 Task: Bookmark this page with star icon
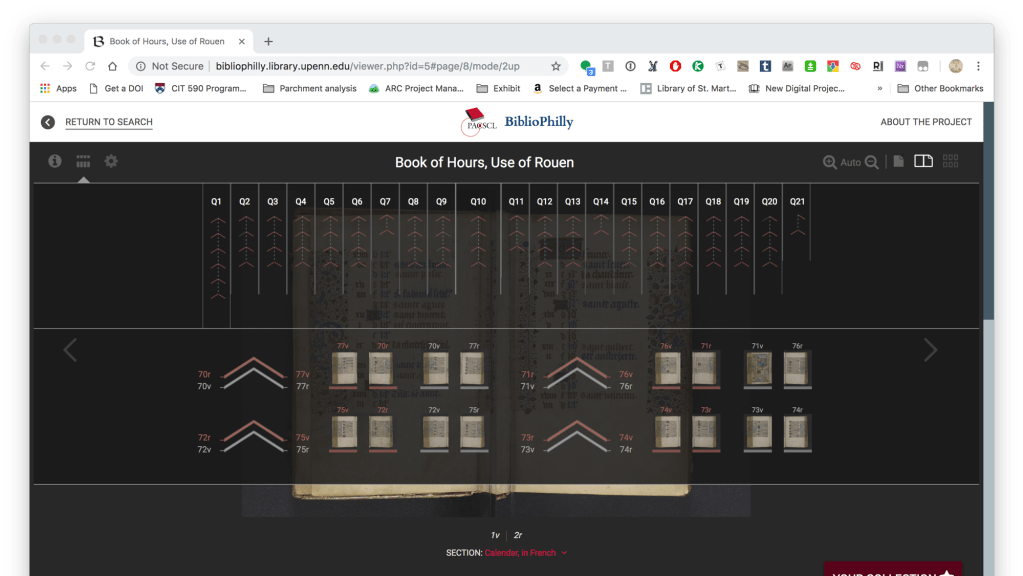pos(556,66)
